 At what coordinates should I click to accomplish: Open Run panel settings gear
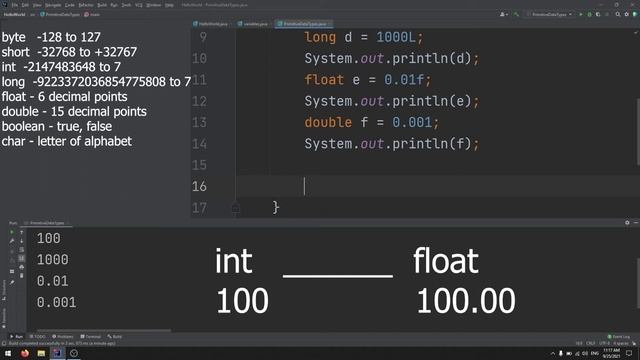click(627, 222)
